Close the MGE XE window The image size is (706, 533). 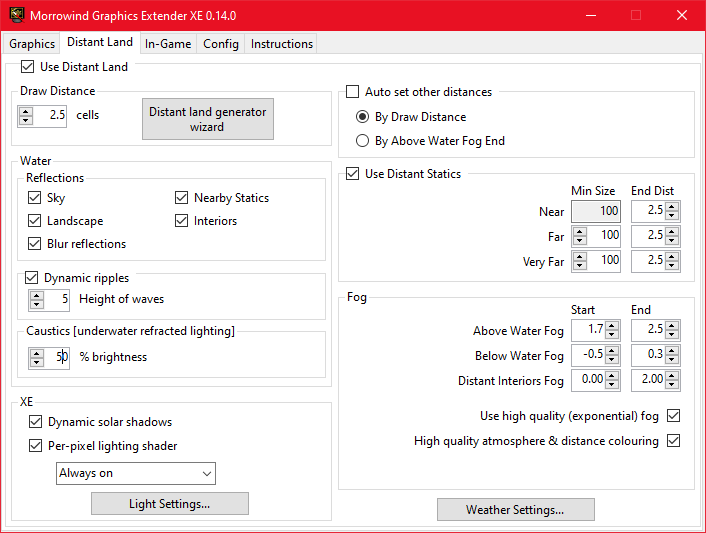682,15
